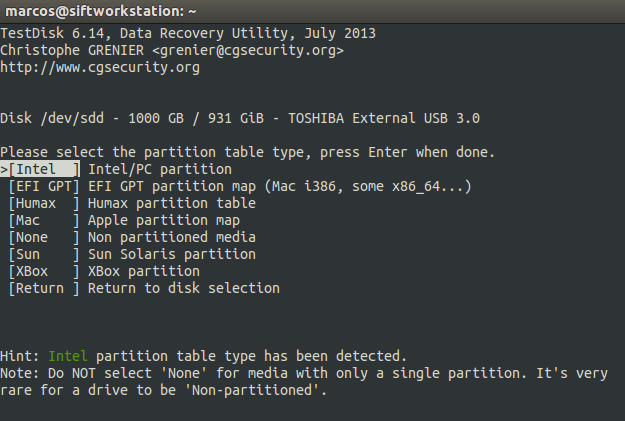The height and width of the screenshot is (421, 625).
Task: Choose the EFI GPT partition map entry
Action: [44, 186]
